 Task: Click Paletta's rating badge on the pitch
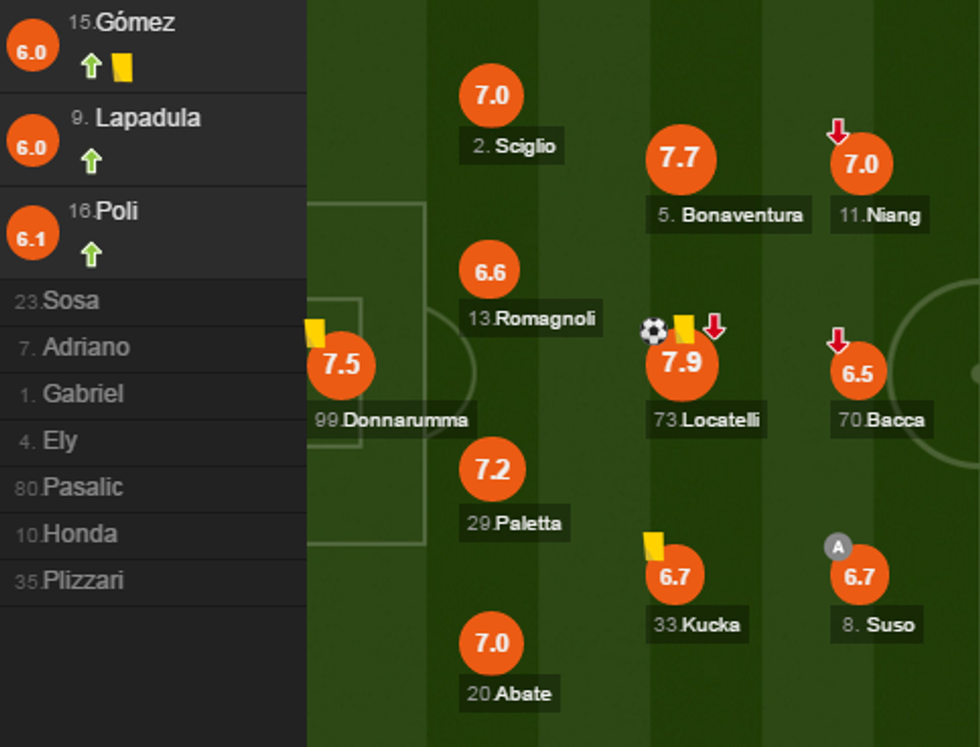pos(490,469)
